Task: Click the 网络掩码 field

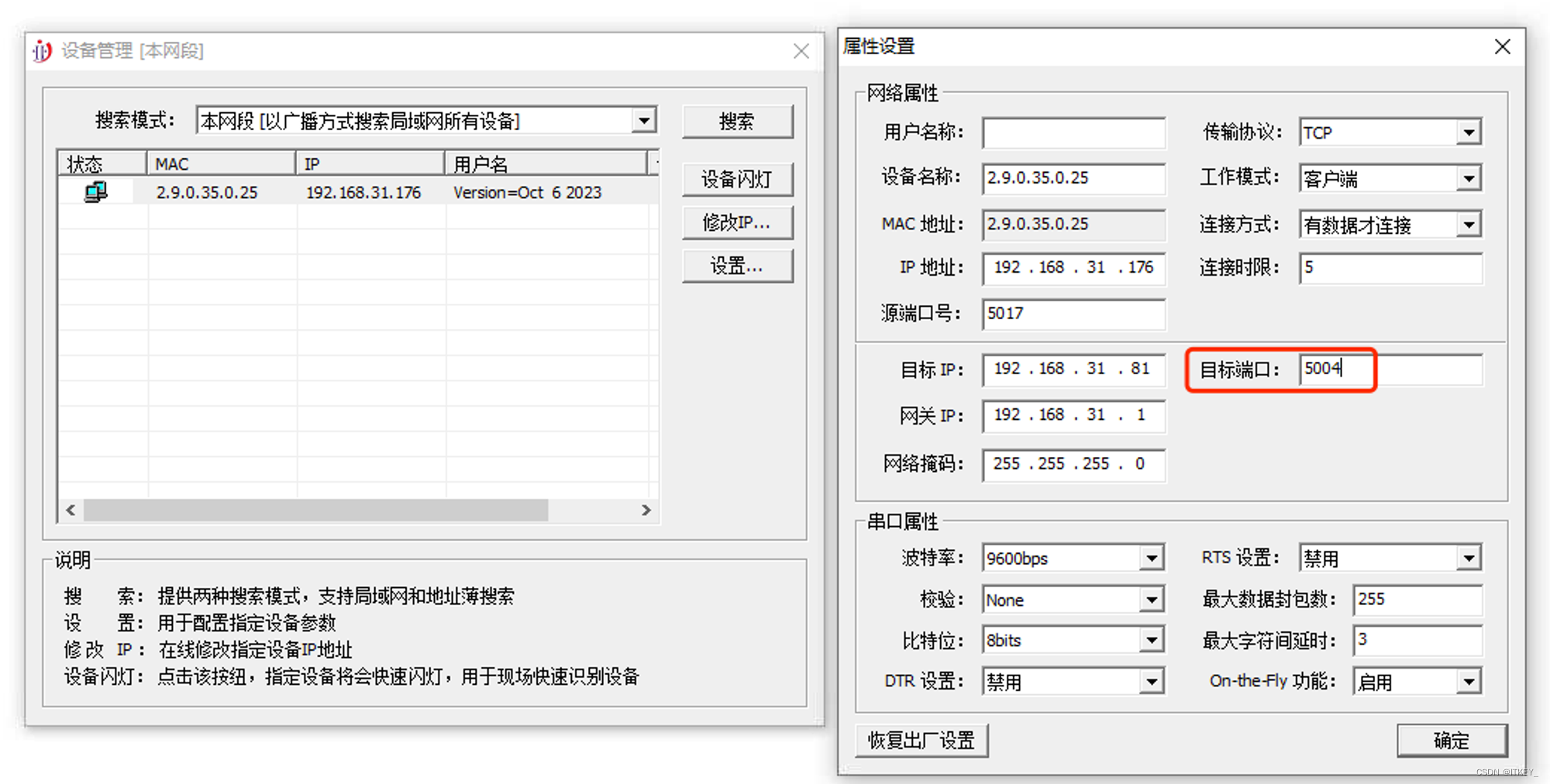Action: click(x=1074, y=465)
